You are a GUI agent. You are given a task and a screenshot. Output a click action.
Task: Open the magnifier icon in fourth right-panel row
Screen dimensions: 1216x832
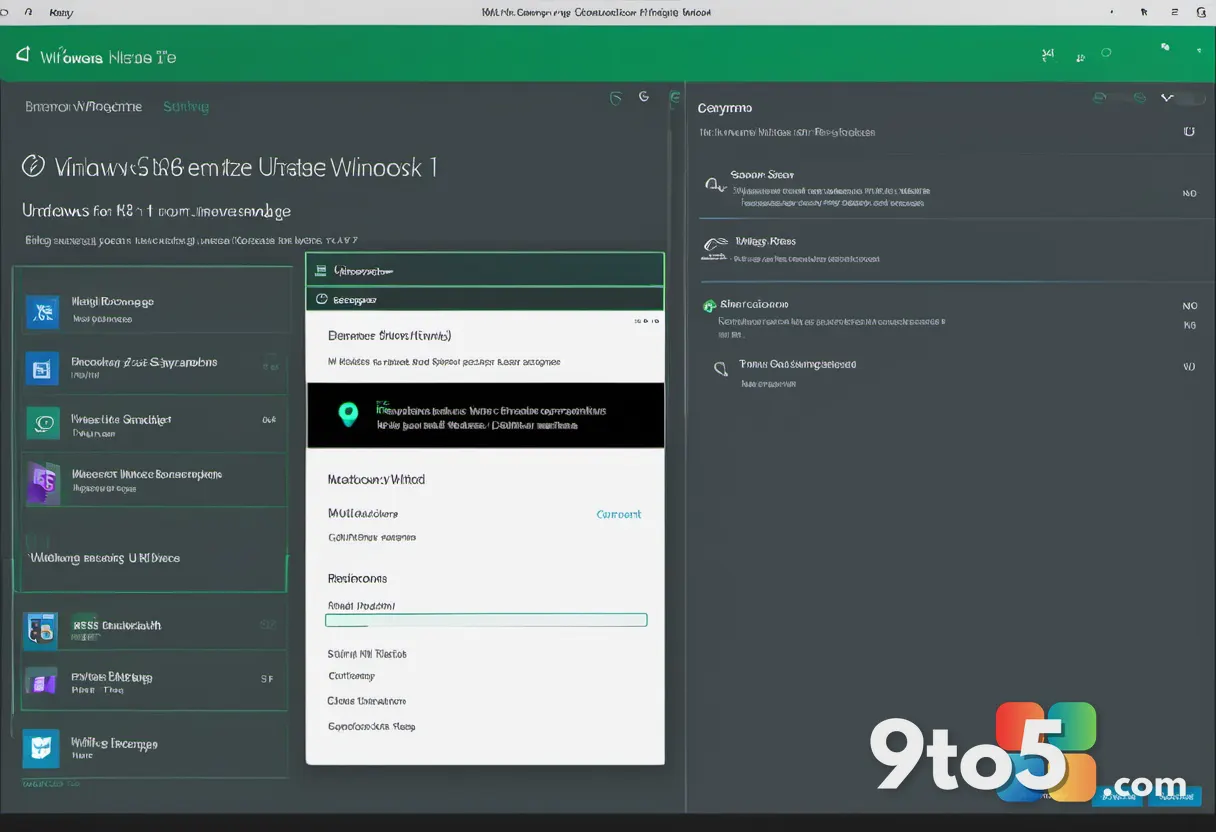720,369
